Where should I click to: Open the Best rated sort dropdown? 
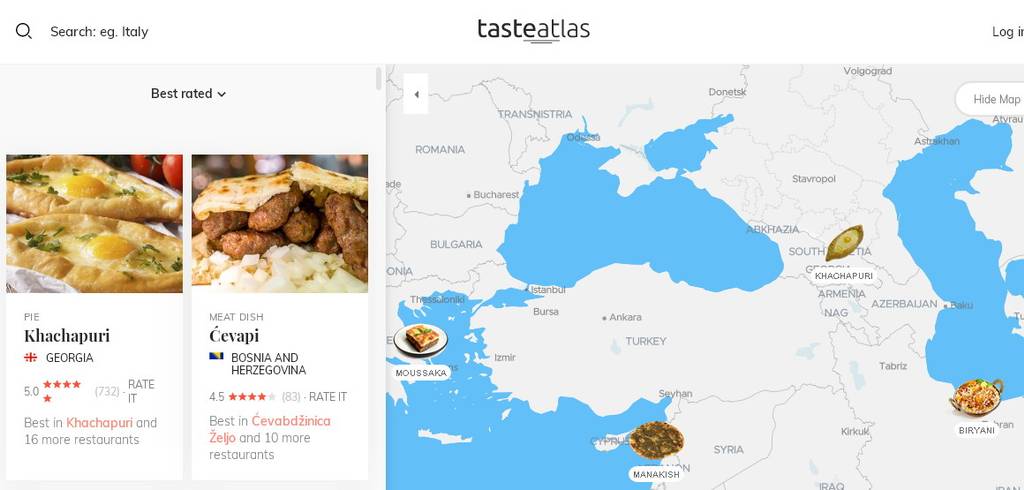188,93
